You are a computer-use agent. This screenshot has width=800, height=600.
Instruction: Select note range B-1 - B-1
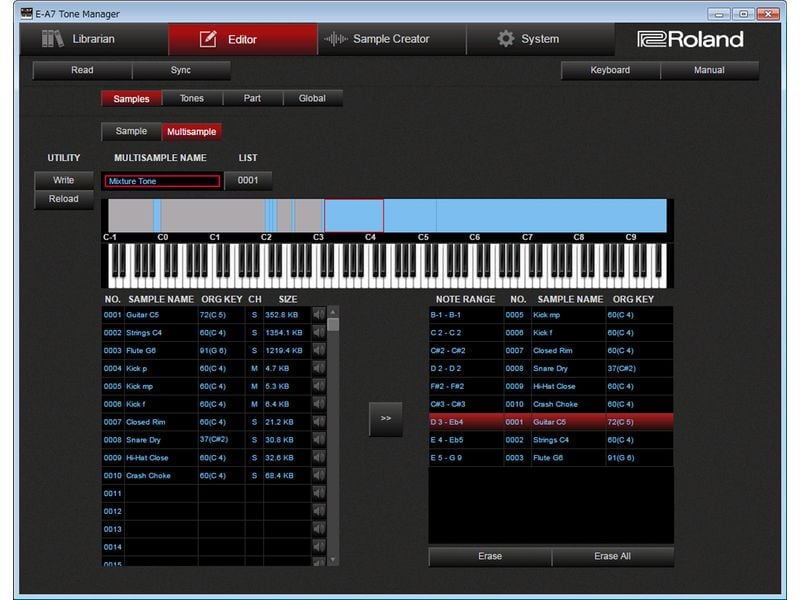pos(551,315)
